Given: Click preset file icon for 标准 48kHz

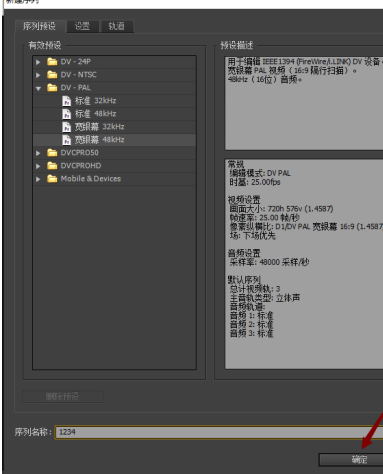Looking at the screenshot, I should pyautogui.click(x=67, y=114).
